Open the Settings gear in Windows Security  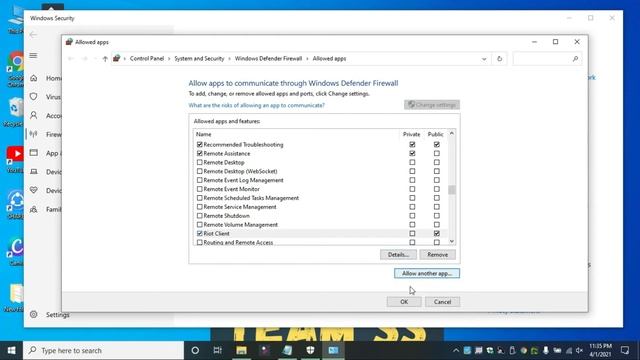pos(33,314)
